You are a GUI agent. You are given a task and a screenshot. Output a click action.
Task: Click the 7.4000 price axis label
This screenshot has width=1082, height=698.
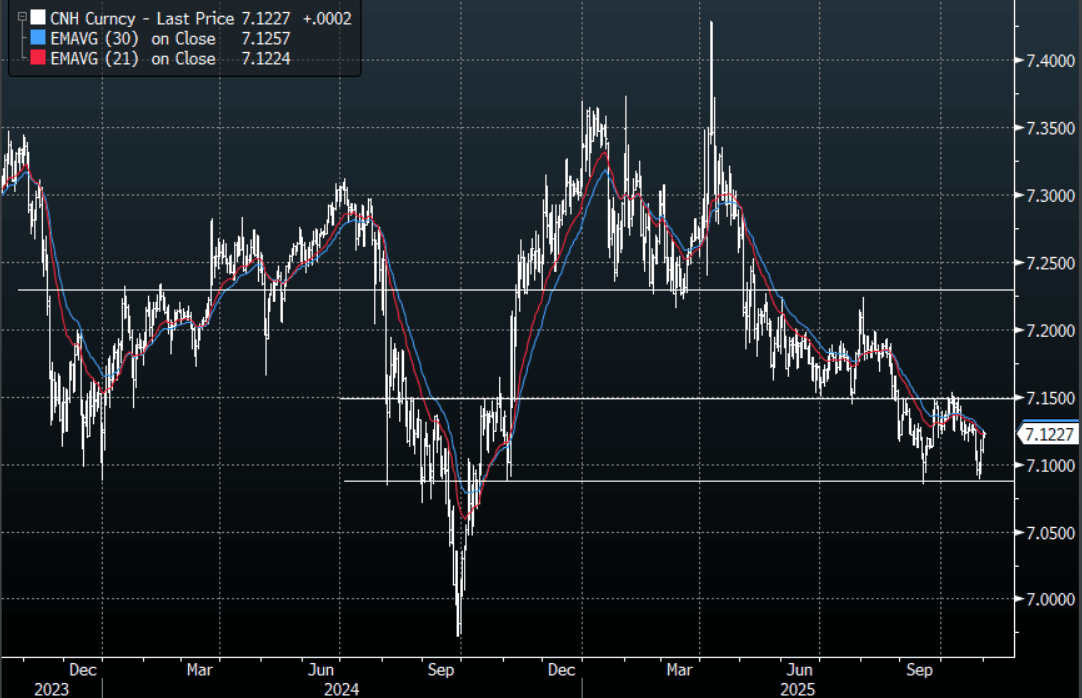click(x=1044, y=61)
